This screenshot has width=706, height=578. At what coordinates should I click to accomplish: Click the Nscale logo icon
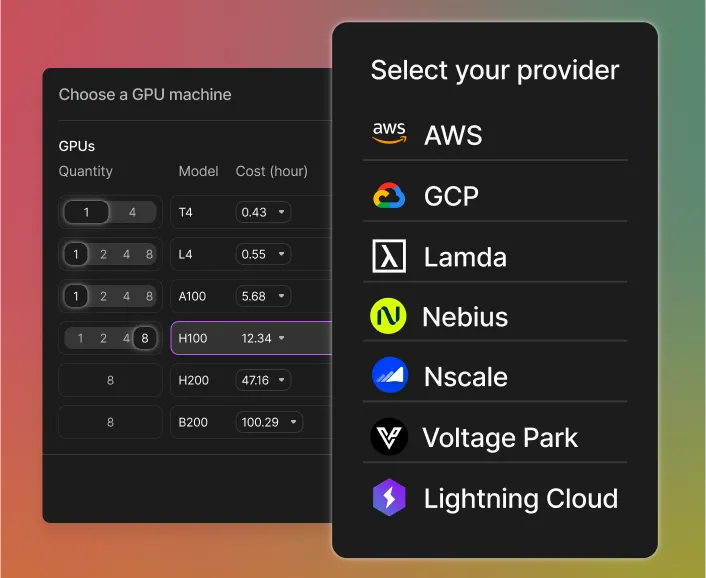pos(389,375)
